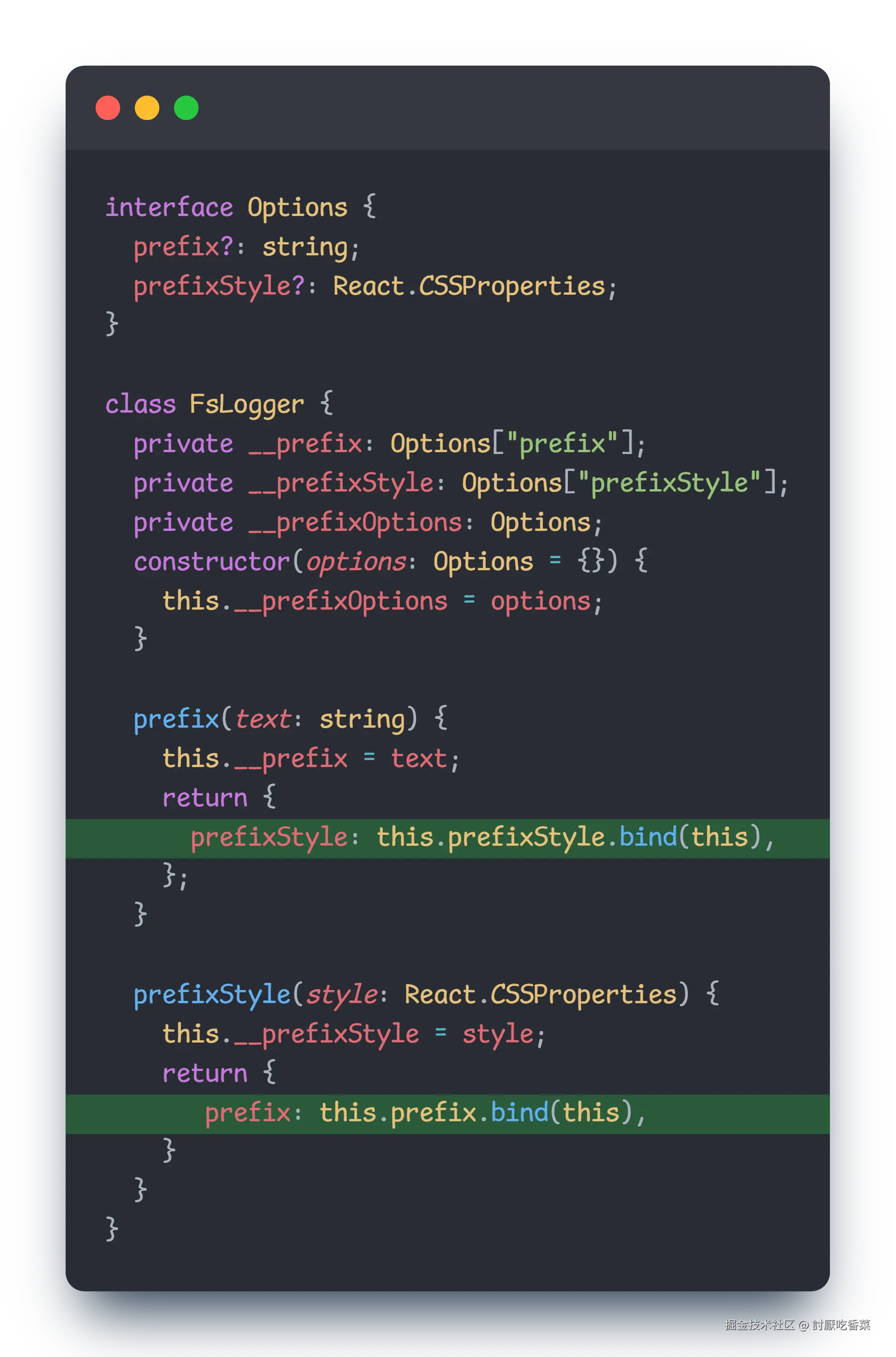Click the 'interface' keyword
The image size is (896, 1357).
[169, 207]
